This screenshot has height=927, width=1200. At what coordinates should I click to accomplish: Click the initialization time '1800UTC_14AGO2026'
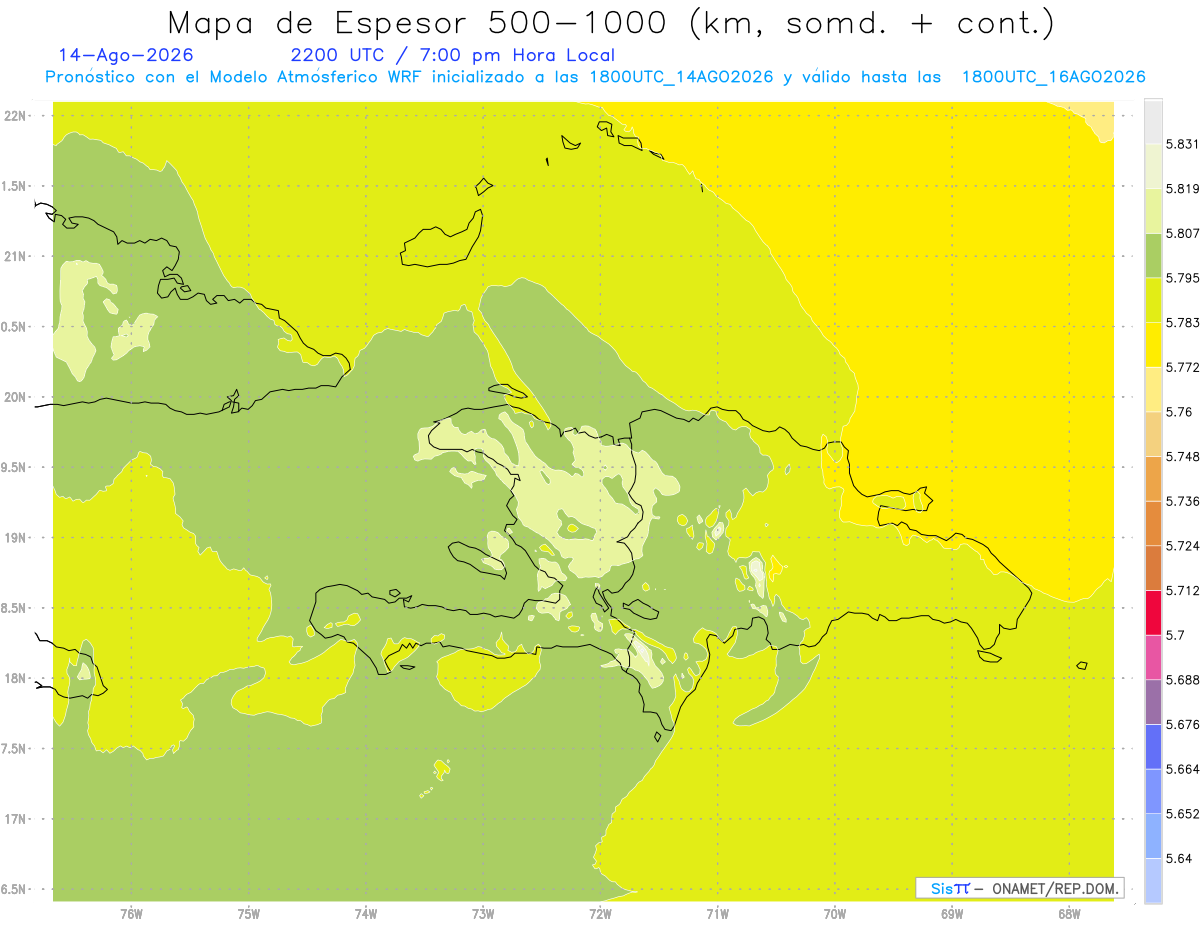[x=679, y=77]
